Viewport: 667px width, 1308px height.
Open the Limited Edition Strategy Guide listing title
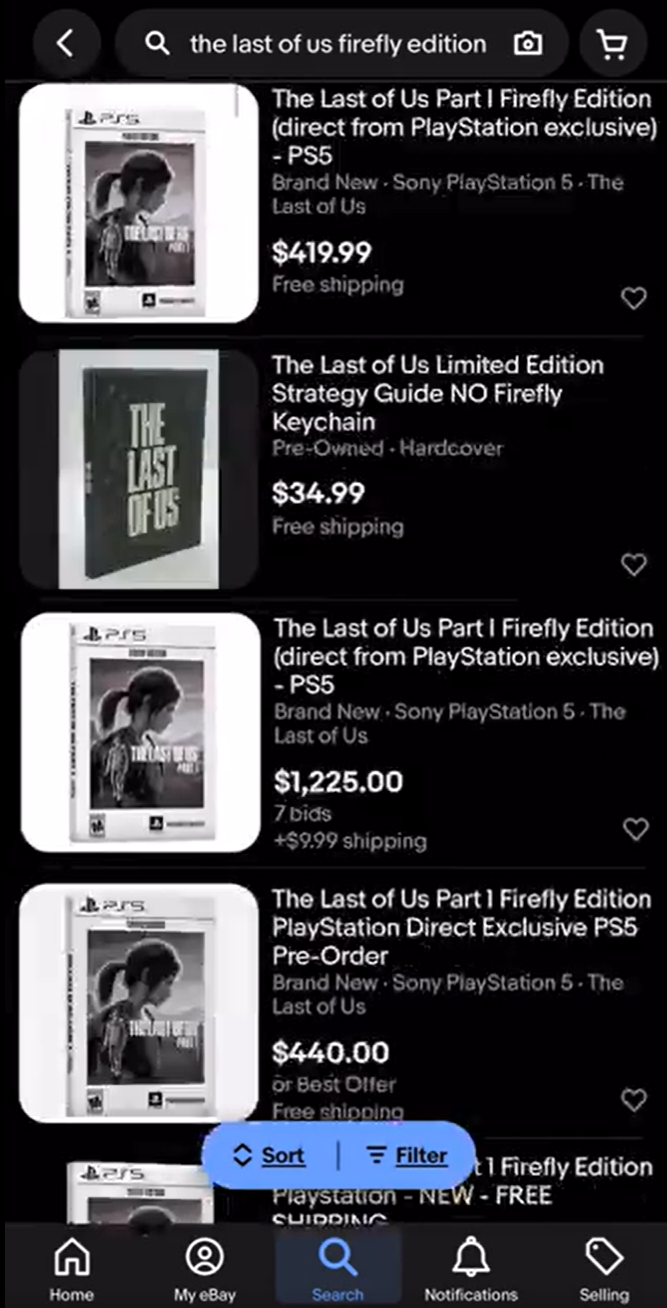[x=437, y=393]
